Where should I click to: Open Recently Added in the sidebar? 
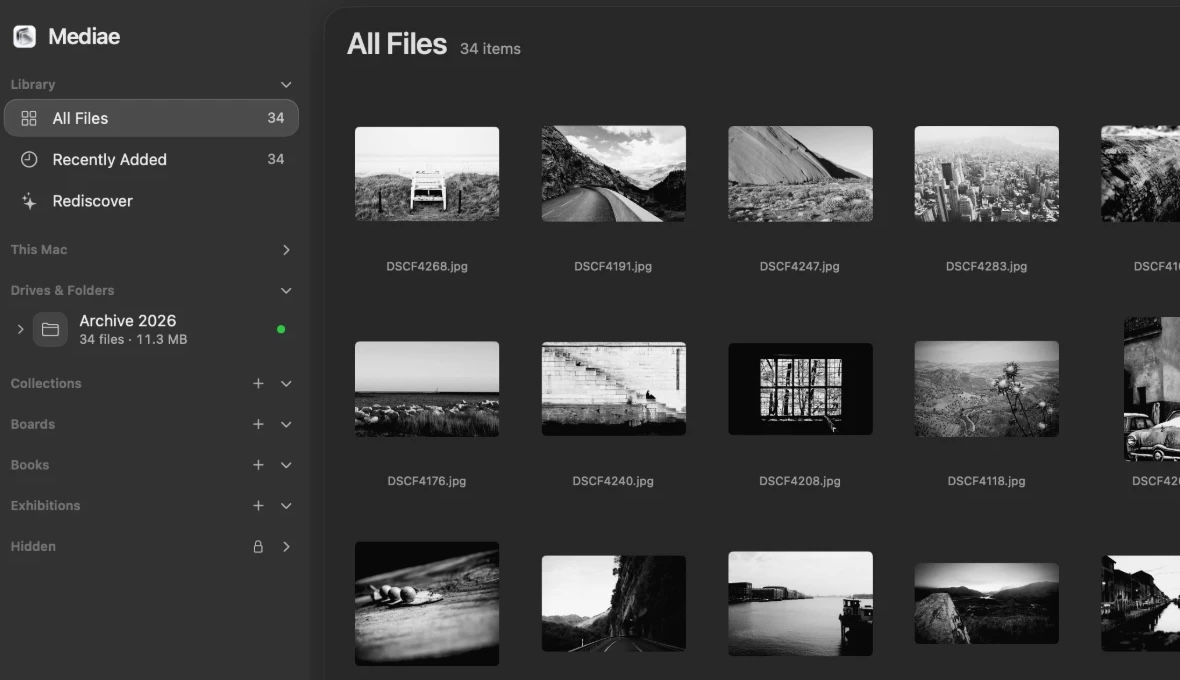pyautogui.click(x=151, y=159)
